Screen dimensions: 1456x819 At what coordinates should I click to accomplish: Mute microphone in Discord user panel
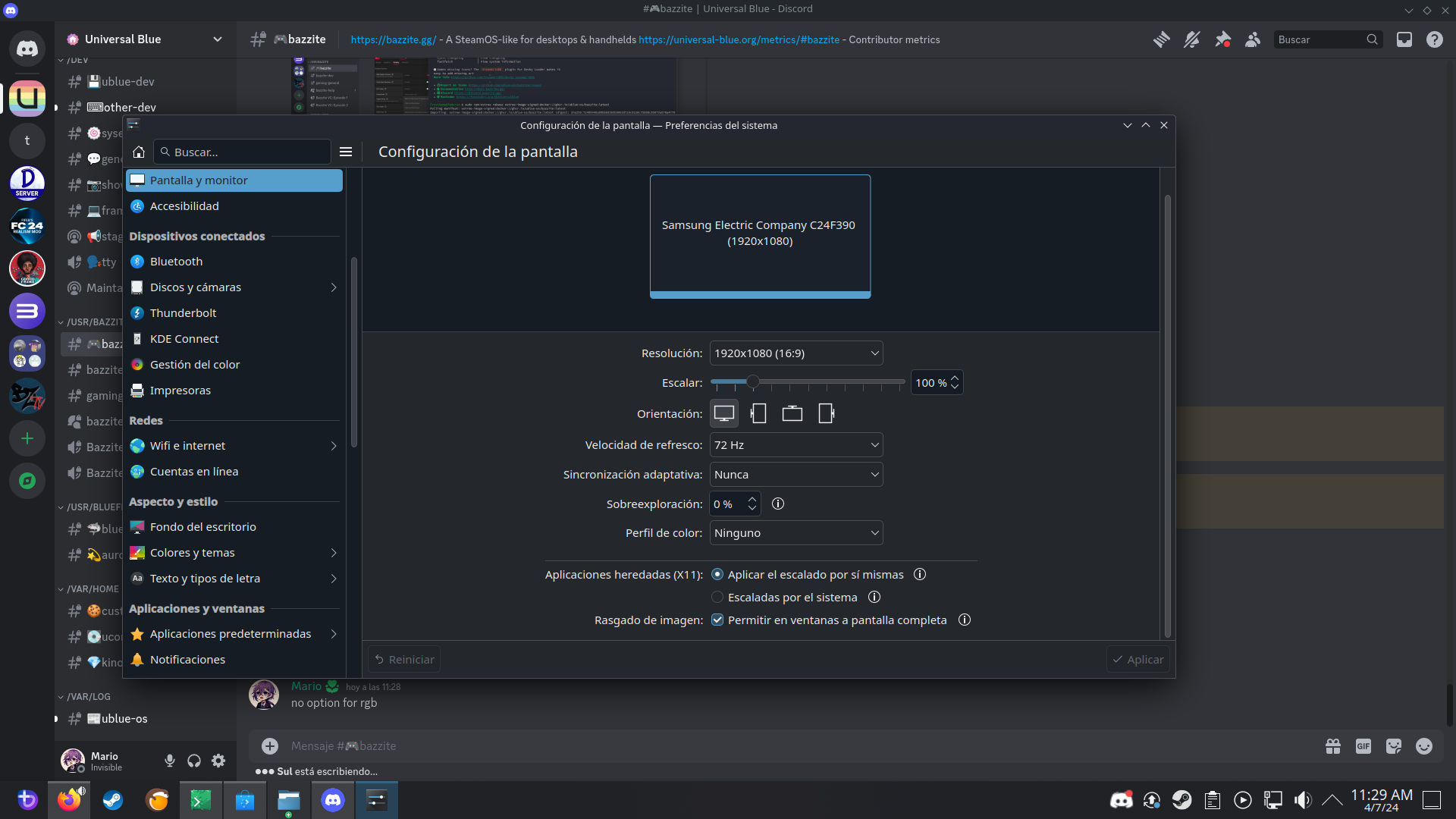pyautogui.click(x=170, y=761)
